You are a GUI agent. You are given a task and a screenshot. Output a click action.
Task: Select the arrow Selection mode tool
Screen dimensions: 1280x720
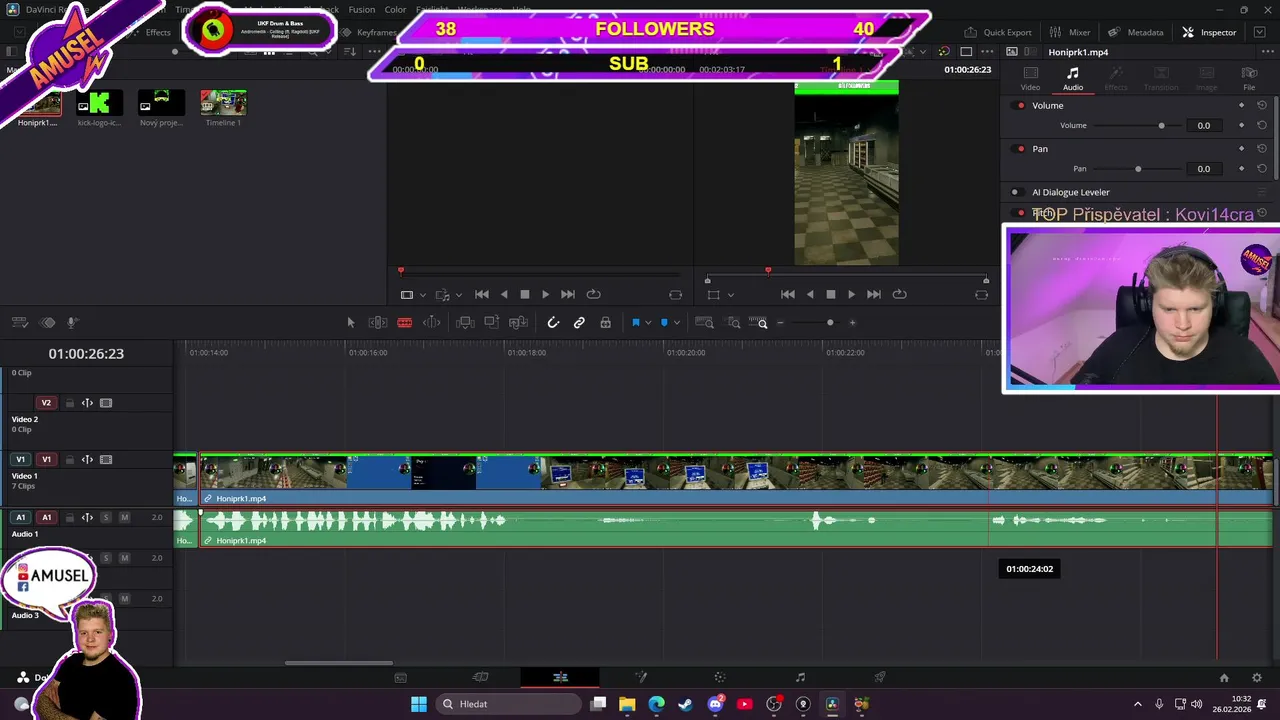(x=350, y=322)
